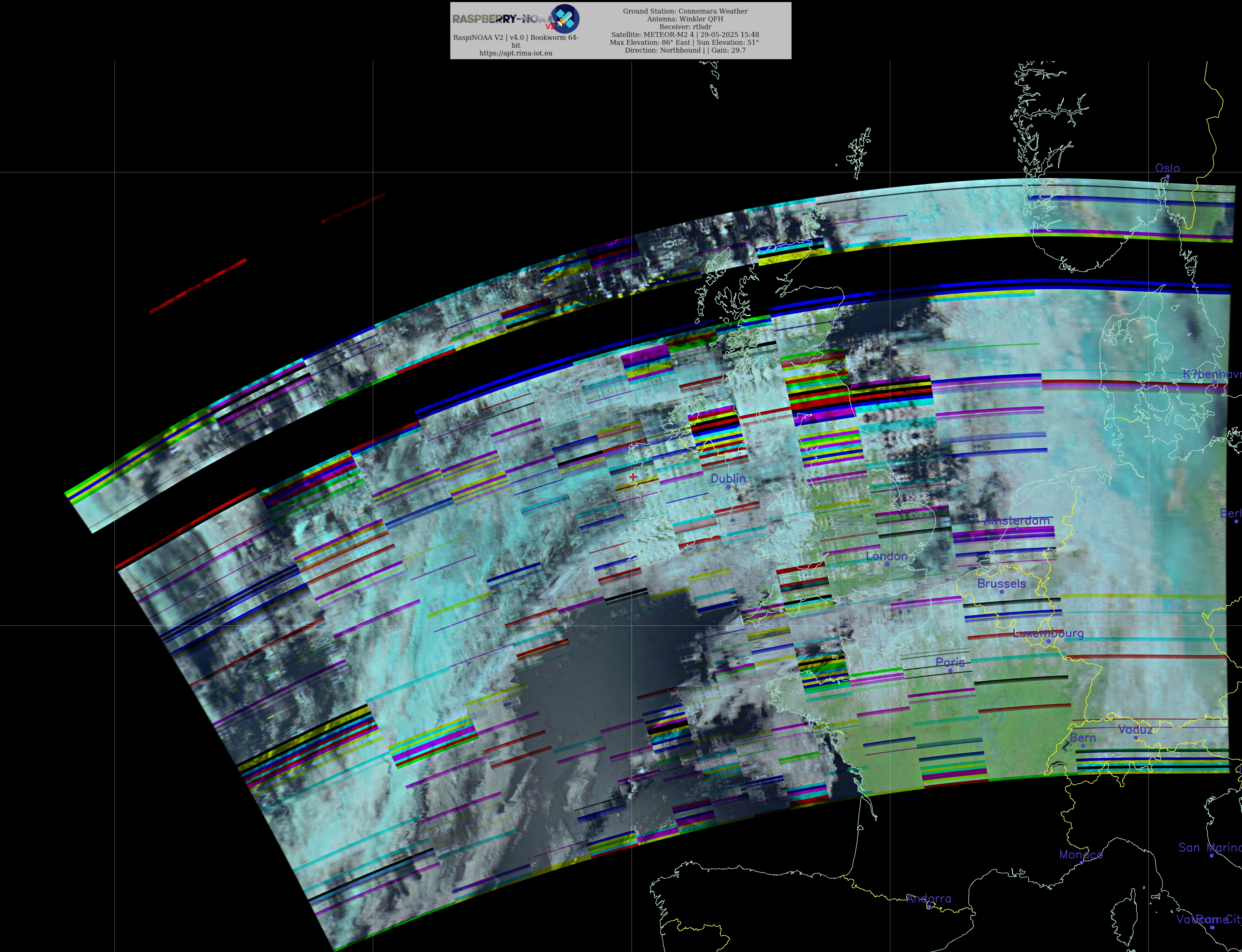This screenshot has height=952, width=1242.
Task: Click the Oslo city label
Action: 1168,168
